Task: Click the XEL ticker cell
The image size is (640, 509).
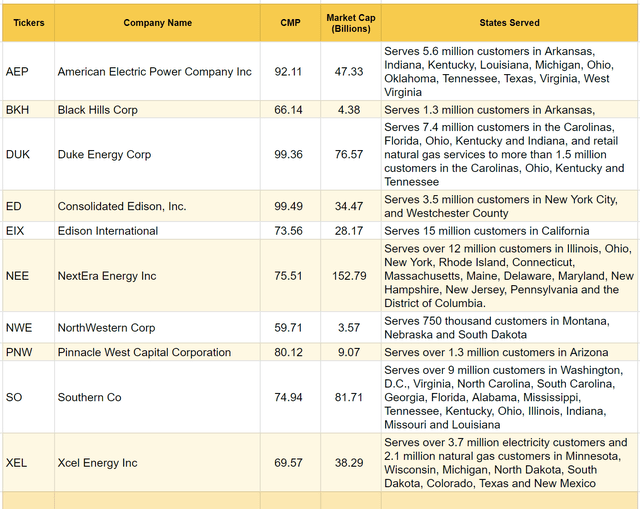Action: (28, 462)
